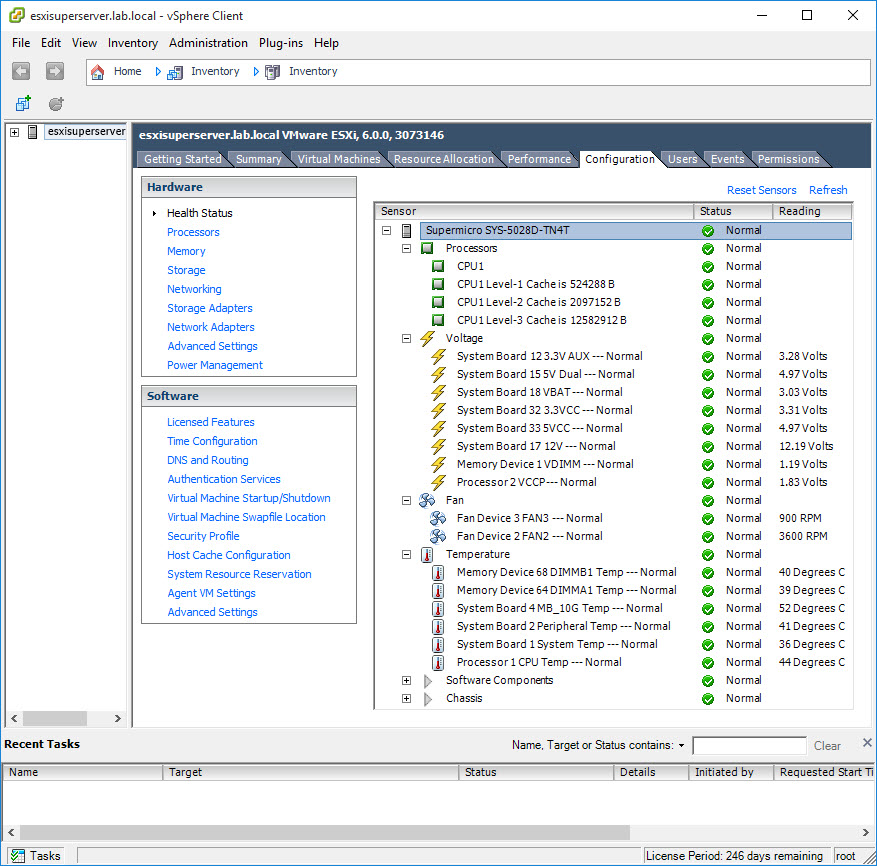Click the 52 Degrees C reading value
The image size is (877, 866).
click(812, 609)
